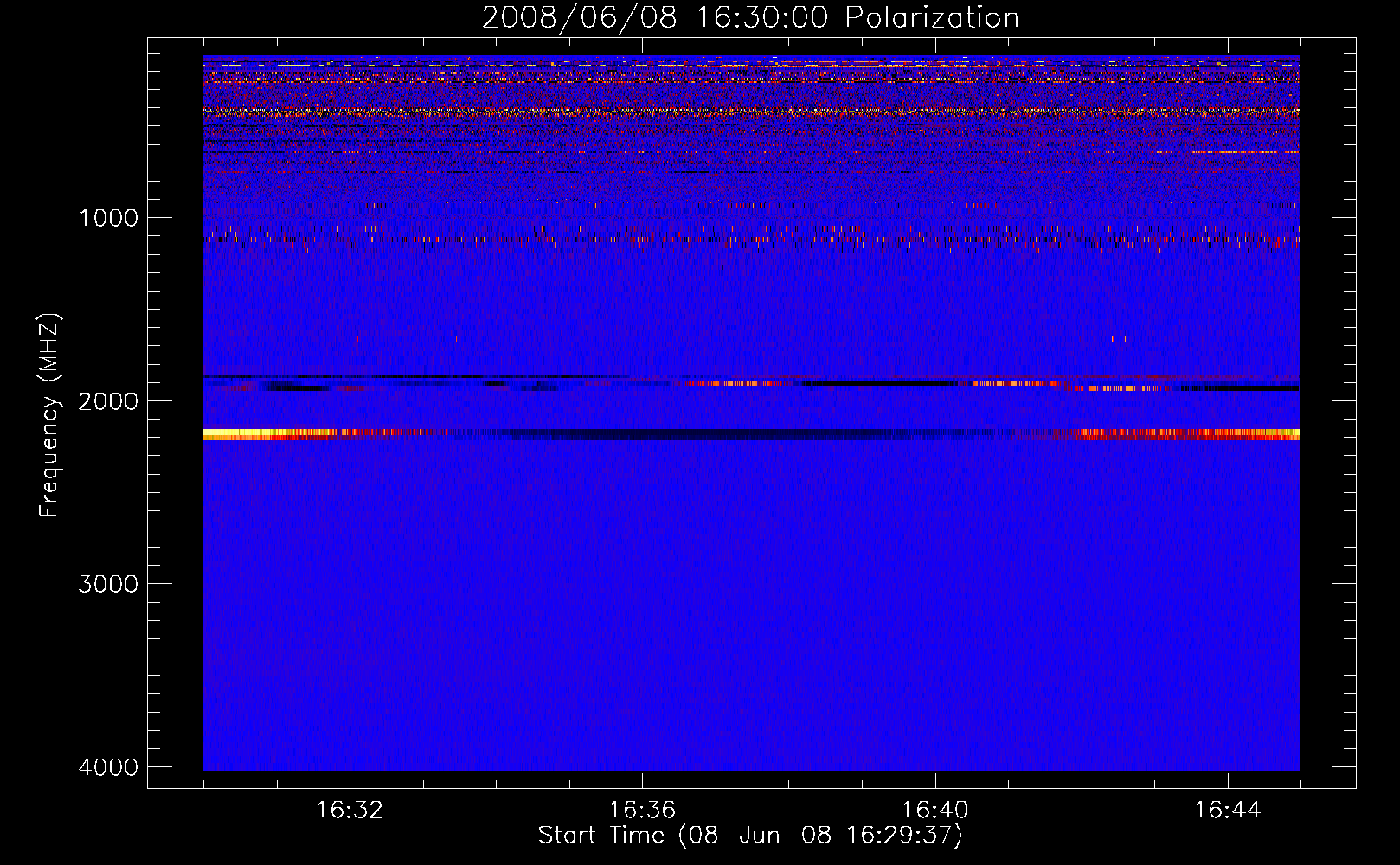Click the 'Frequency (MHZ)' axis label

click(49, 415)
